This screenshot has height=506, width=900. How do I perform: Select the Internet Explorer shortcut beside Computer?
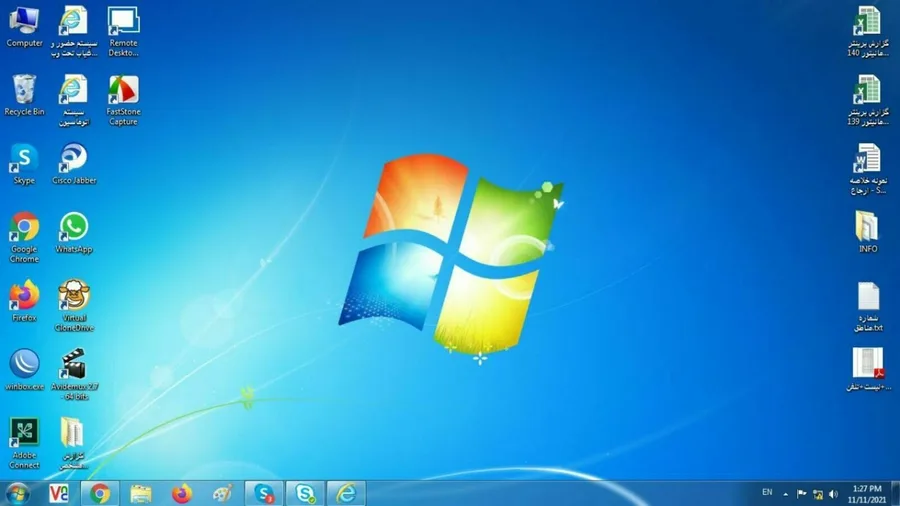[74, 32]
